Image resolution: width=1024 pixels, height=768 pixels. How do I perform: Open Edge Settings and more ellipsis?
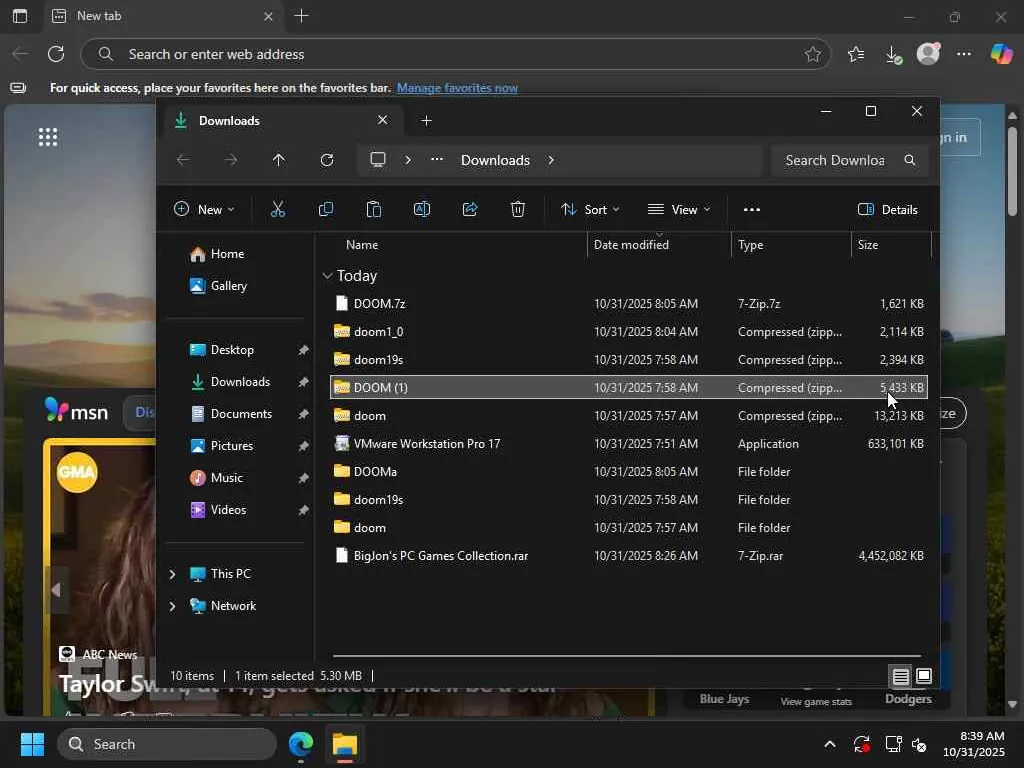pyautogui.click(x=964, y=54)
